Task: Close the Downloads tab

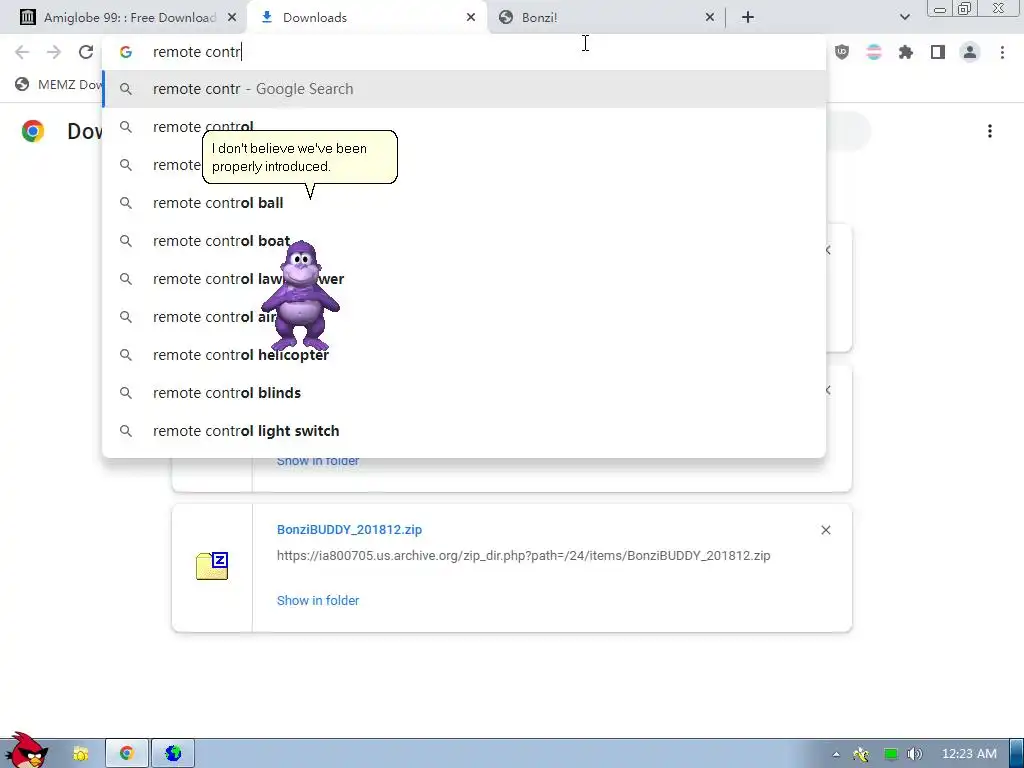Action: (471, 18)
